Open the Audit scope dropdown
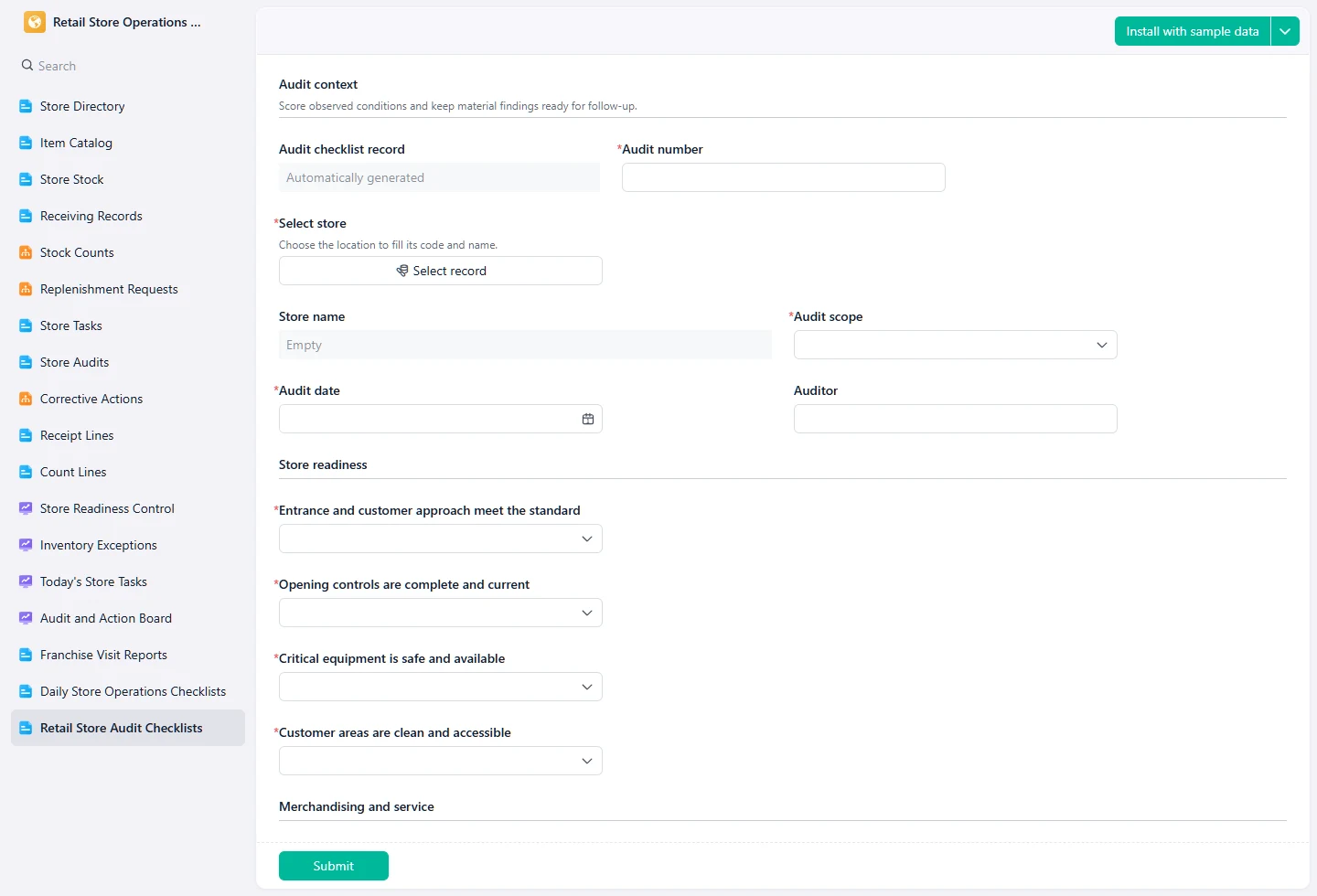Image resolution: width=1317 pixels, height=896 pixels. coord(955,345)
